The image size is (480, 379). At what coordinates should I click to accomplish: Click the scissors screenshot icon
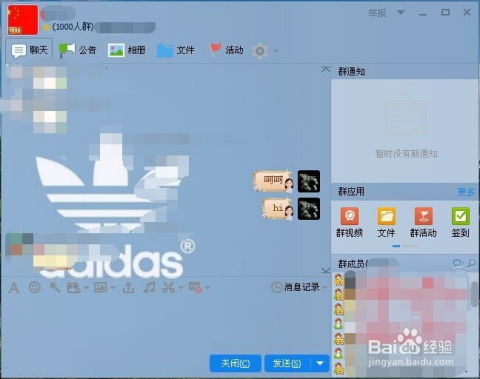169,287
